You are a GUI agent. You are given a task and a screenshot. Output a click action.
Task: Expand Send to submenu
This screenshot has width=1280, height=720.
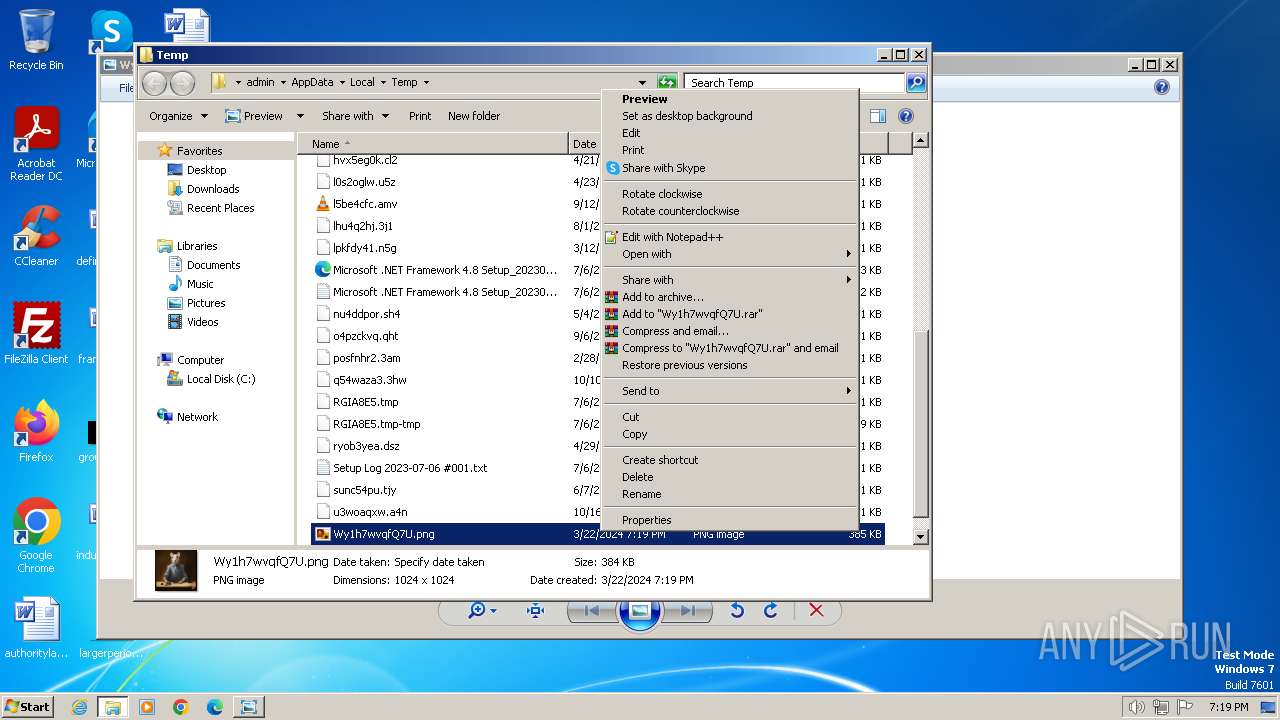[729, 391]
